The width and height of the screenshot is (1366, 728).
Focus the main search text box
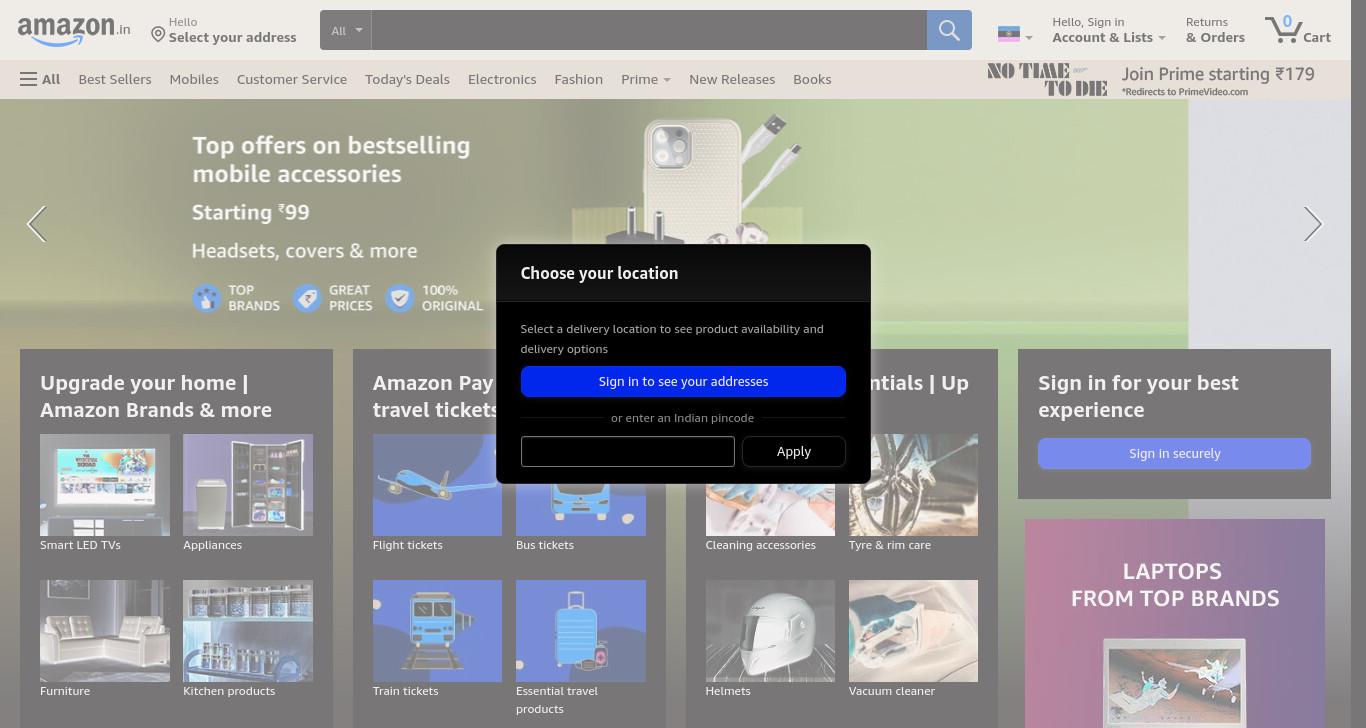[x=649, y=30]
